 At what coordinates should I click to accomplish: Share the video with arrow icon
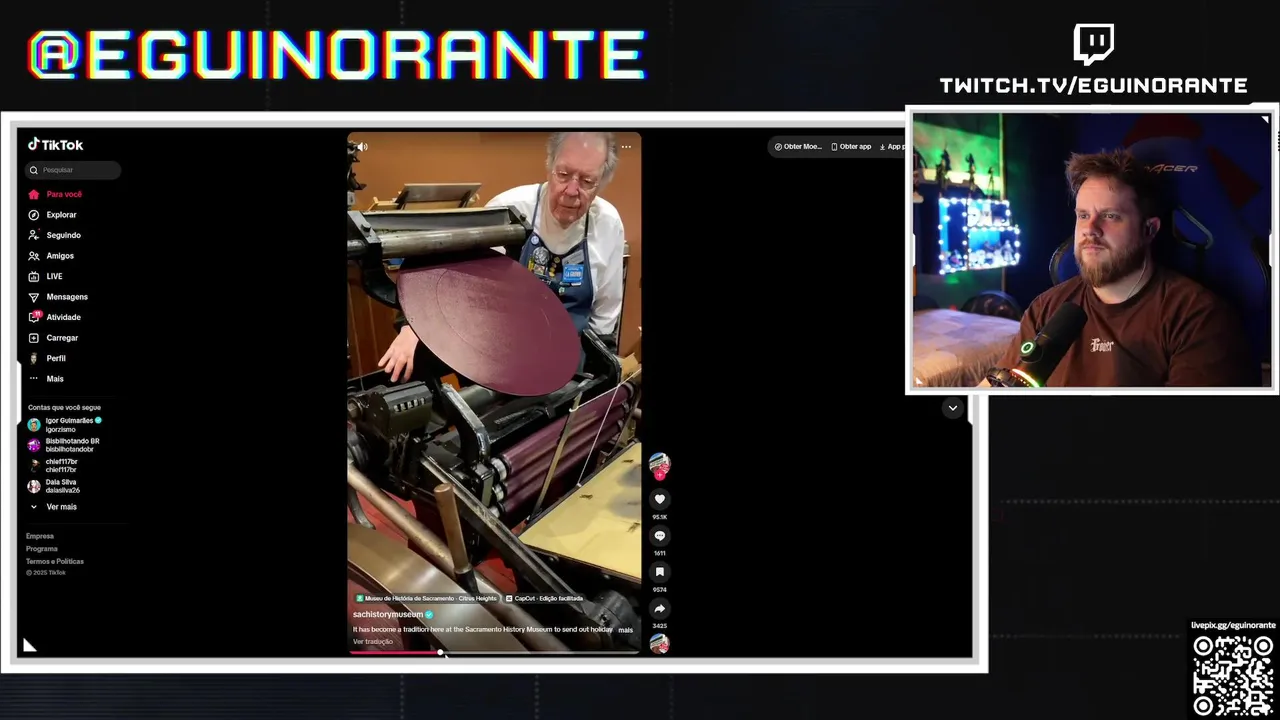click(660, 608)
